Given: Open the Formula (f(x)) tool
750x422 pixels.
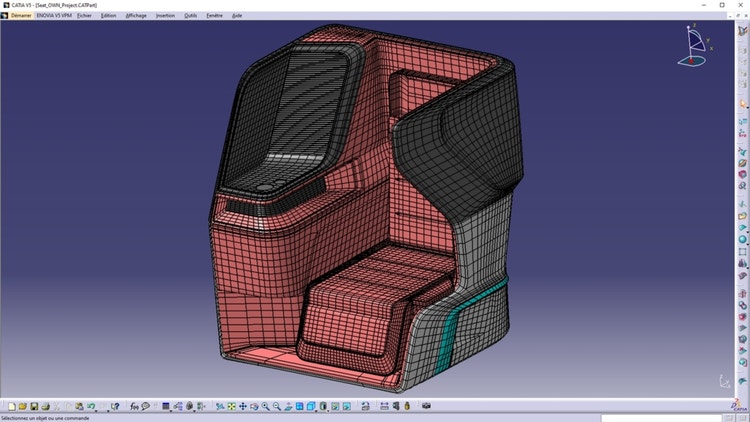Looking at the screenshot, I should tap(133, 407).
